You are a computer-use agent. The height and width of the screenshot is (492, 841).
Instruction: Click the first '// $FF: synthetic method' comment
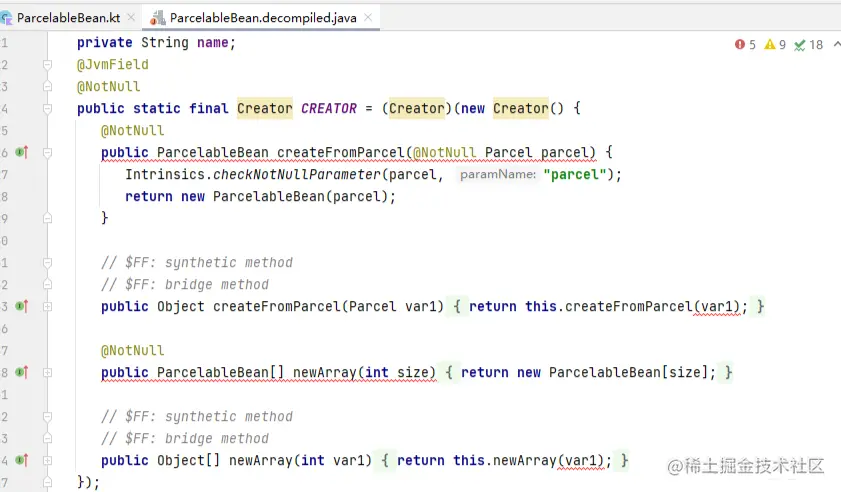pyautogui.click(x=197, y=263)
